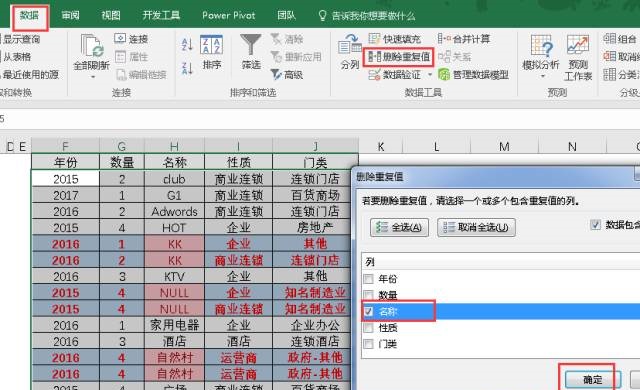Viewport: 640px width, 390px height.
Task: Click the 企业办公 cell
Action: 315,325
